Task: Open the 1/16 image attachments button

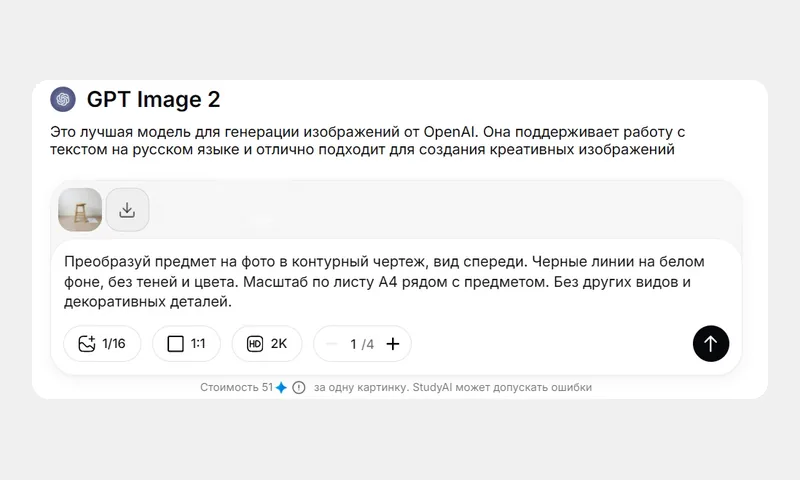Action: pos(102,344)
